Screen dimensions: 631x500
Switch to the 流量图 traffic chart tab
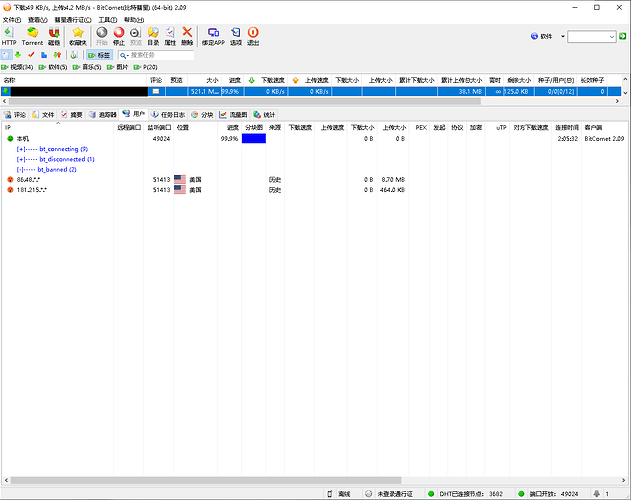(236, 115)
